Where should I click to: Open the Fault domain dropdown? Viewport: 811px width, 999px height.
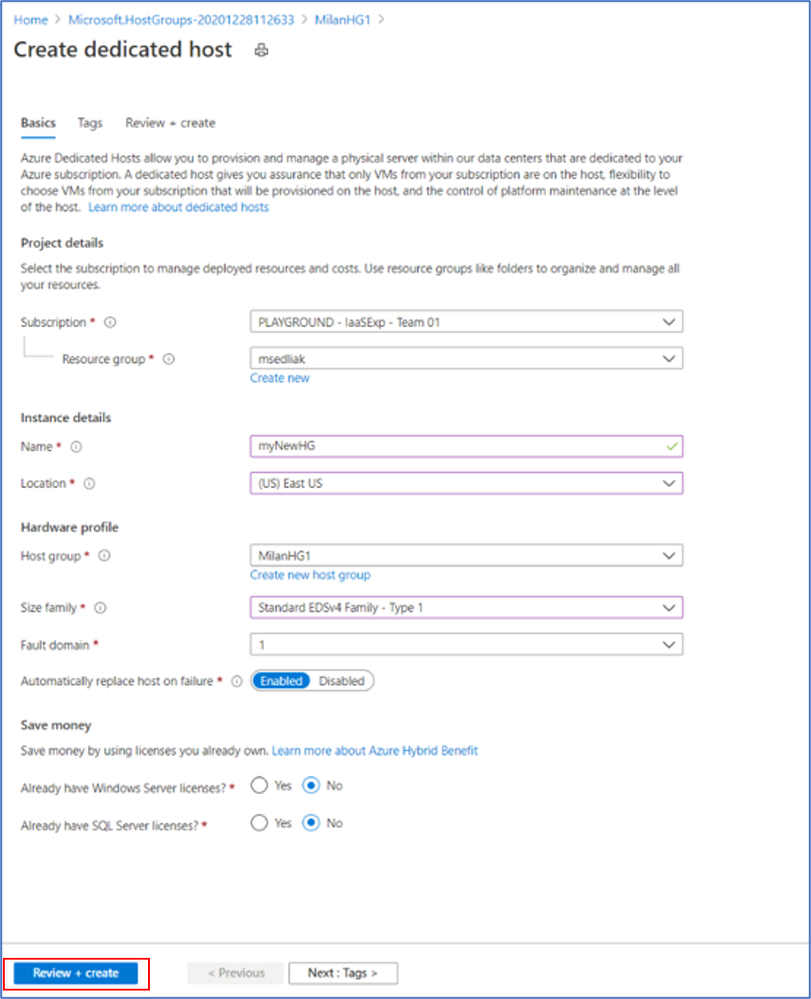(x=466, y=645)
